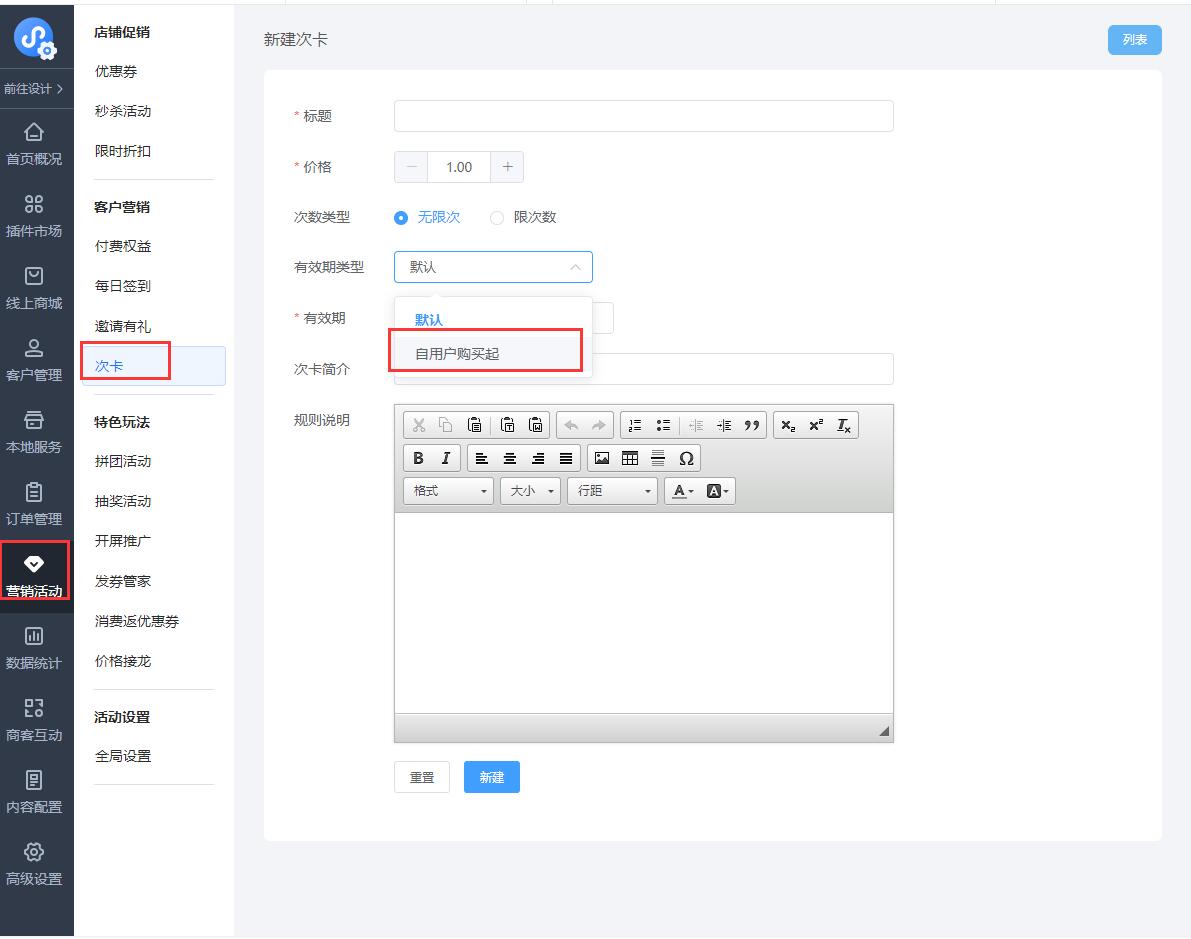
Task: Expand the 格式 format dropdown
Action: pyautogui.click(x=448, y=491)
